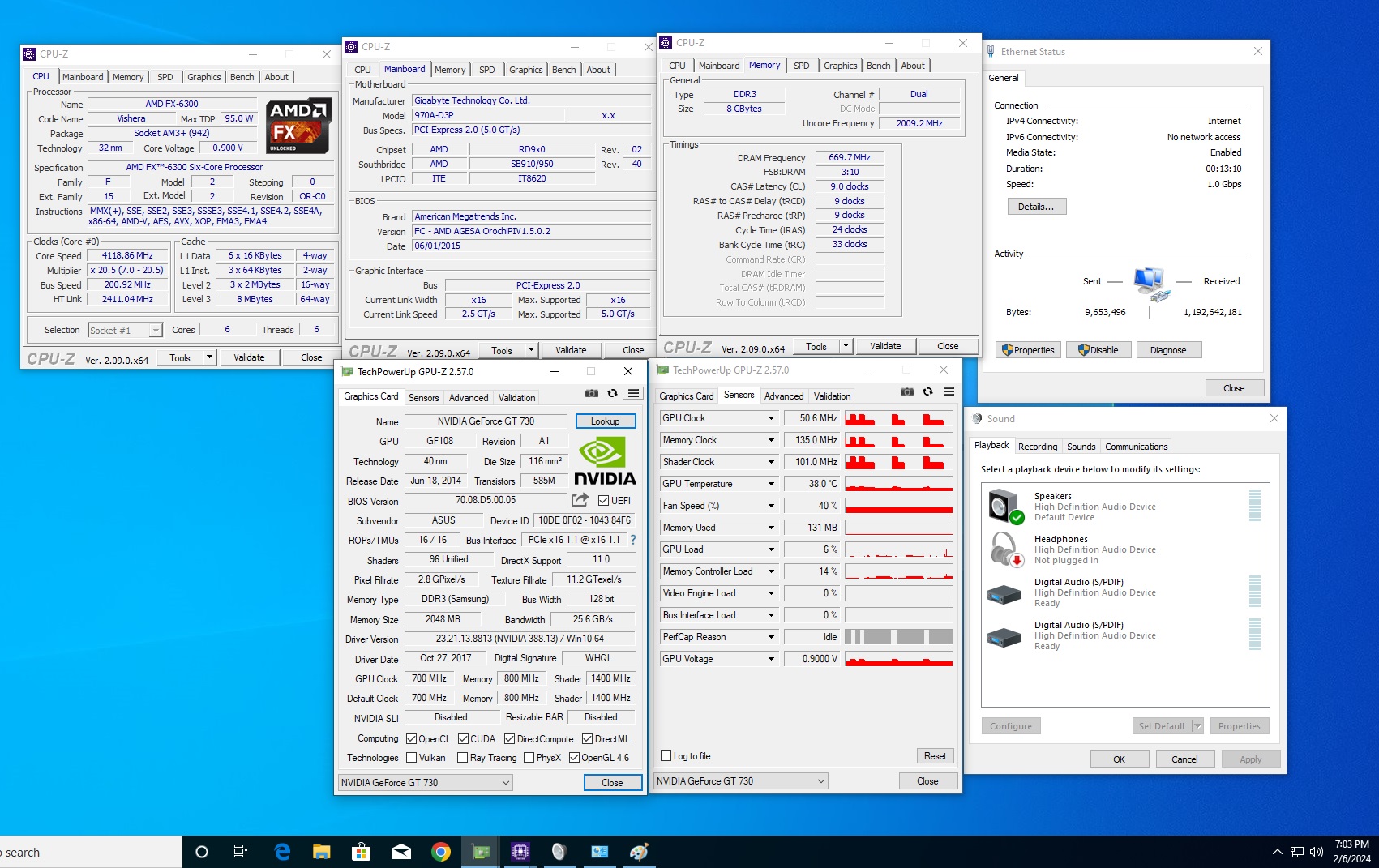Open the SPD tab in CPU-Z Memory window
Screen dimensions: 1379x868
801,66
